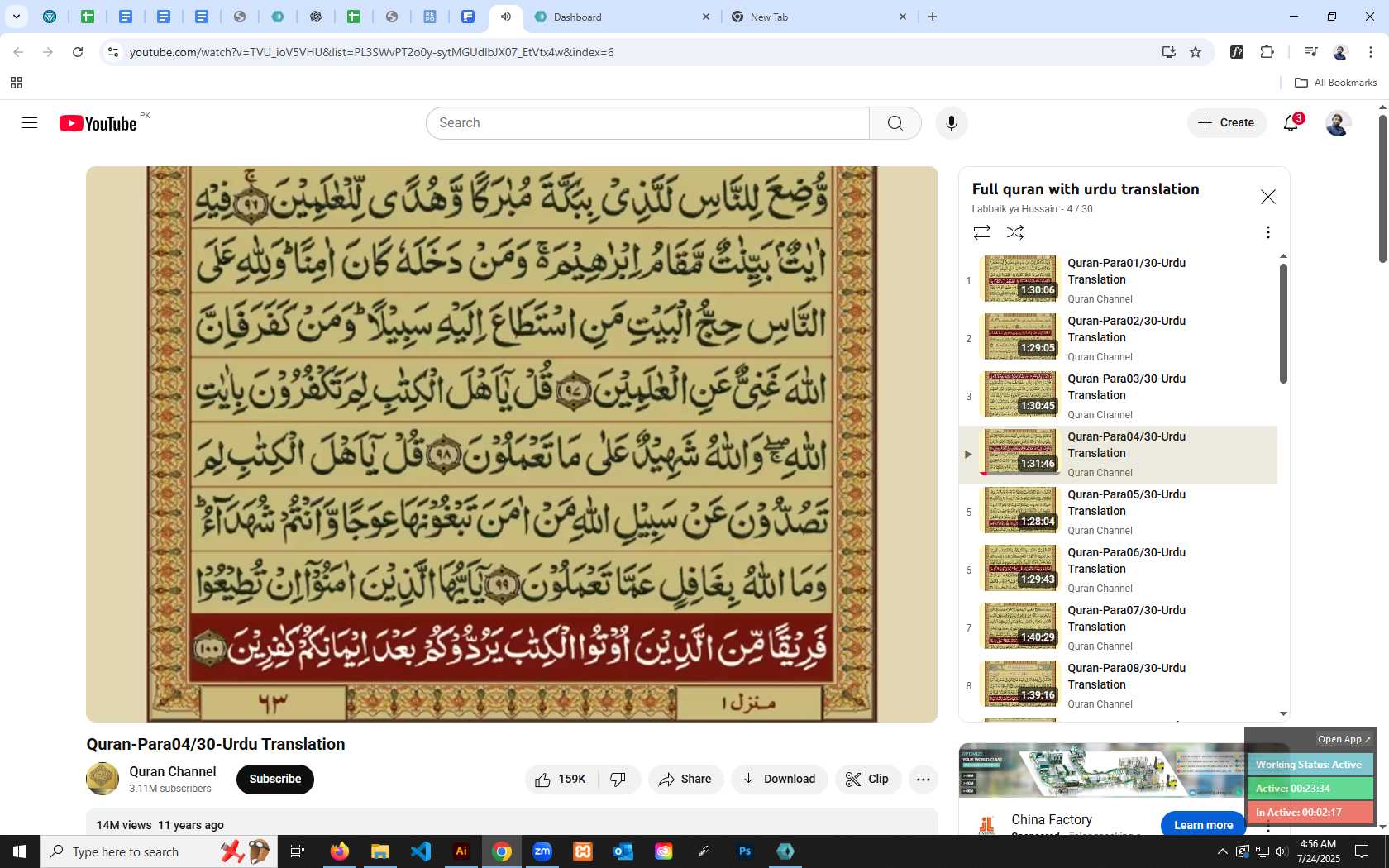Open the Windows Start menu
This screenshot has height=868, width=1389.
tap(20, 851)
